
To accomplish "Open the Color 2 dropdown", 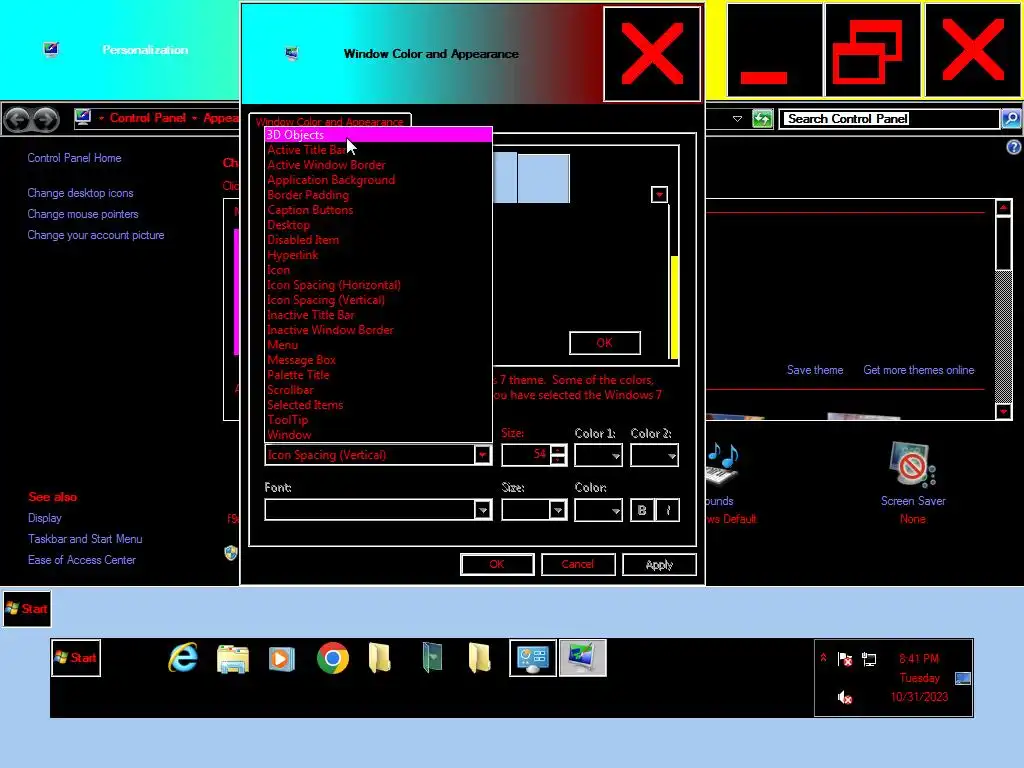I will click(654, 455).
